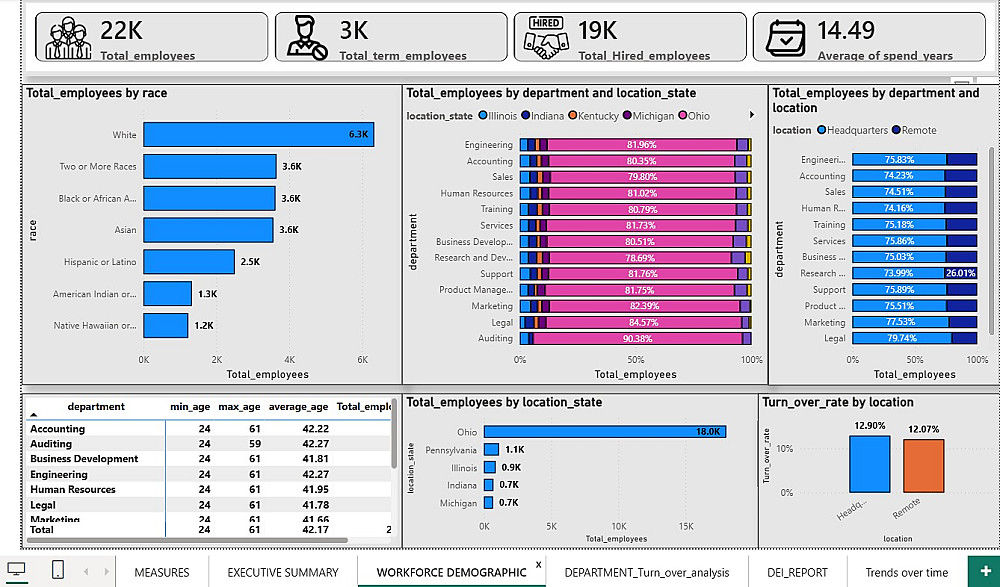Click the 19K Total_Hired_employees card
Viewport: 1000px width, 587px height.
click(x=629, y=37)
